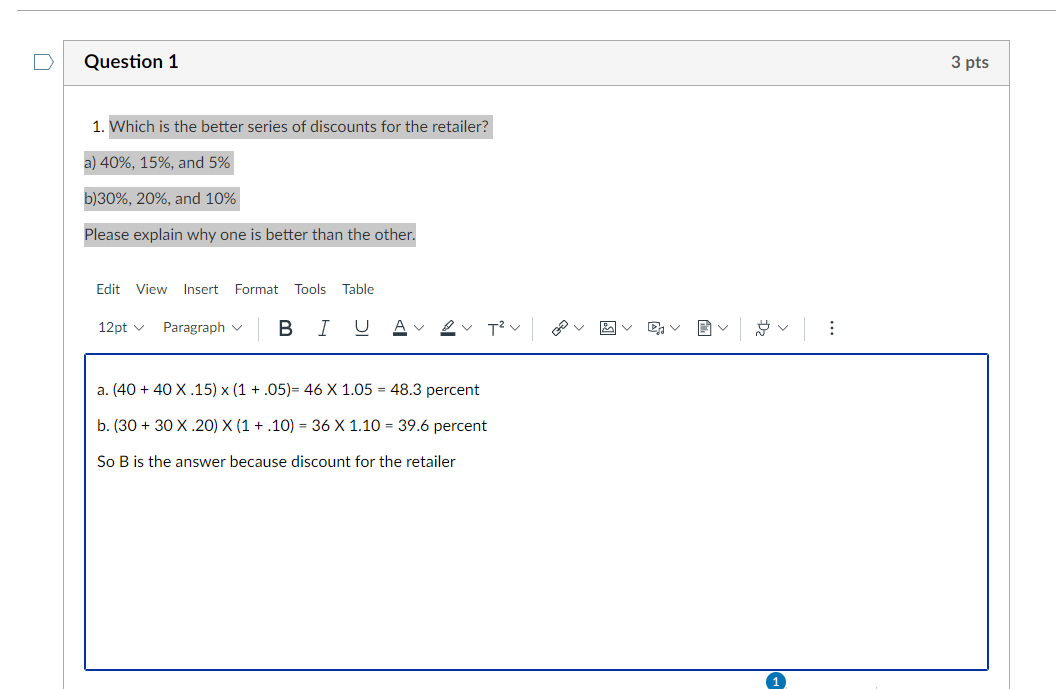Open the Table menu
This screenshot has height=689, width=1061.
[358, 290]
